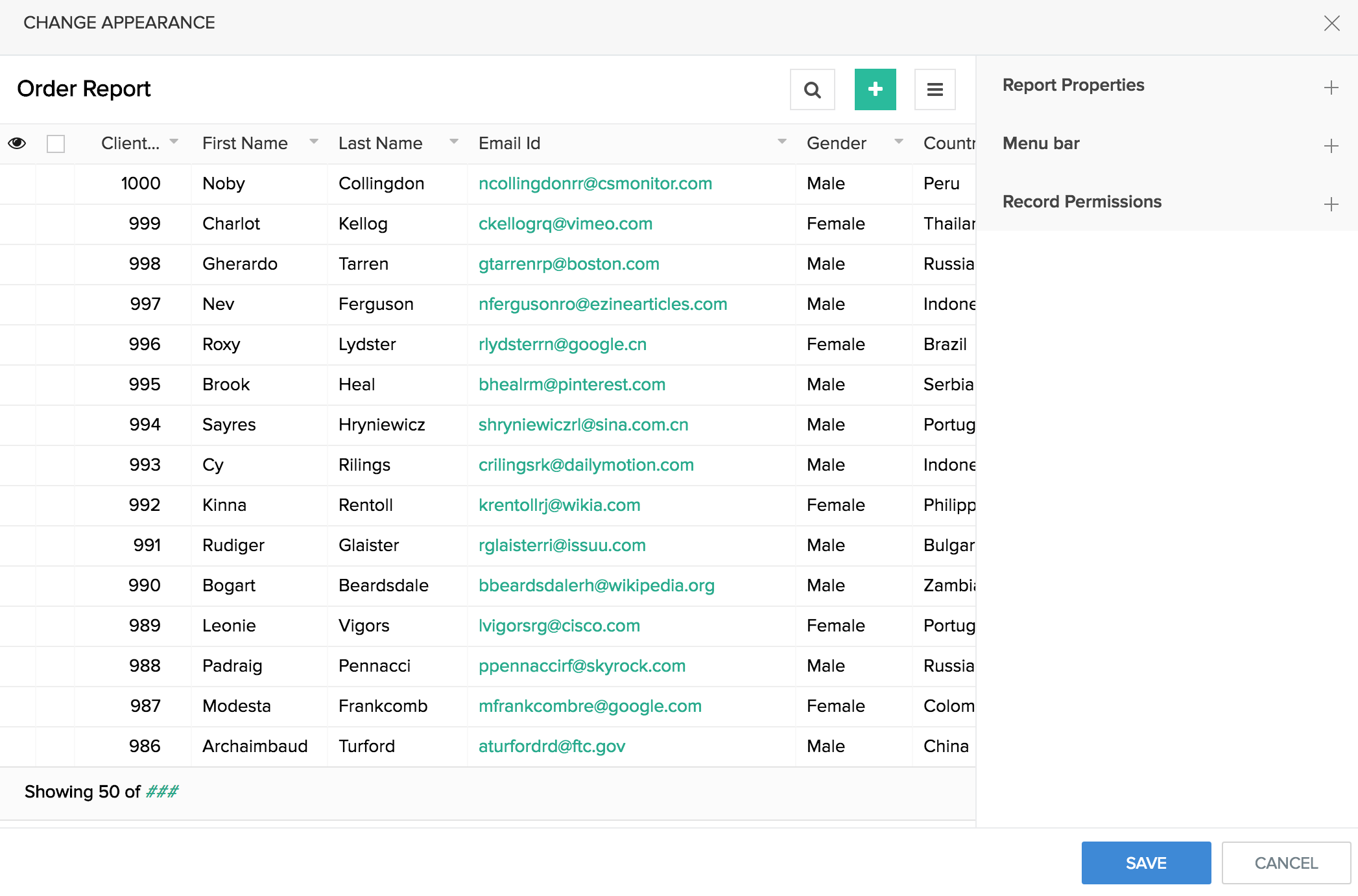Expand Menu bar section plus icon
The height and width of the screenshot is (896, 1358).
point(1331,146)
